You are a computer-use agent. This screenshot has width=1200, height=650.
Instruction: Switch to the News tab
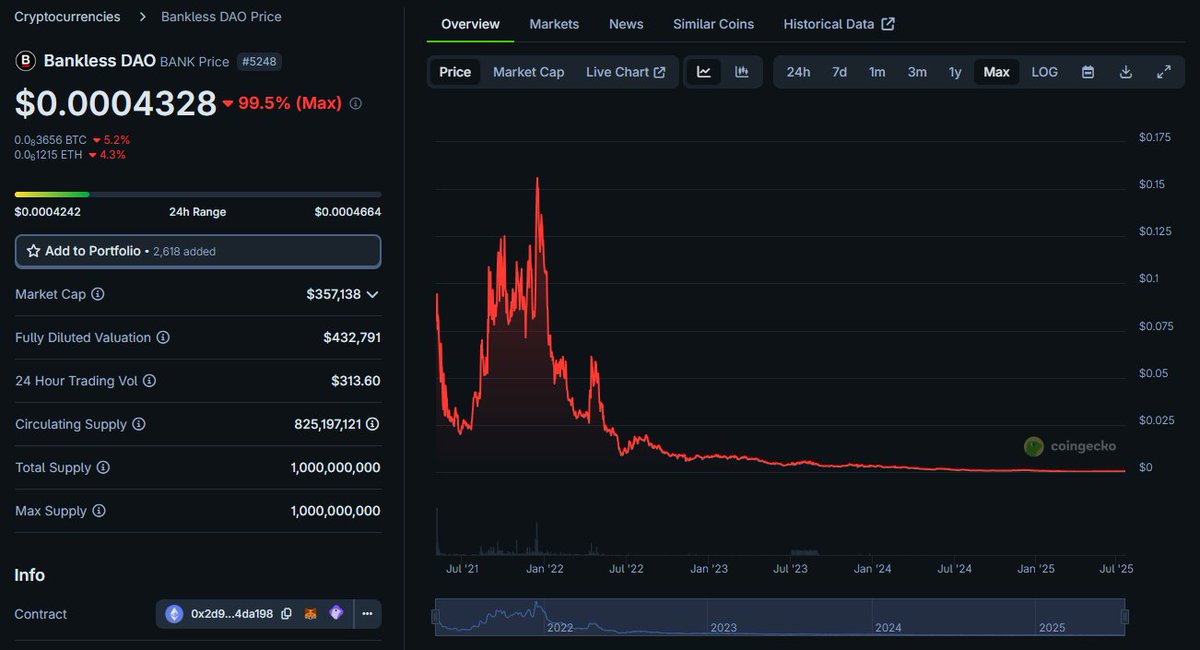click(x=626, y=24)
